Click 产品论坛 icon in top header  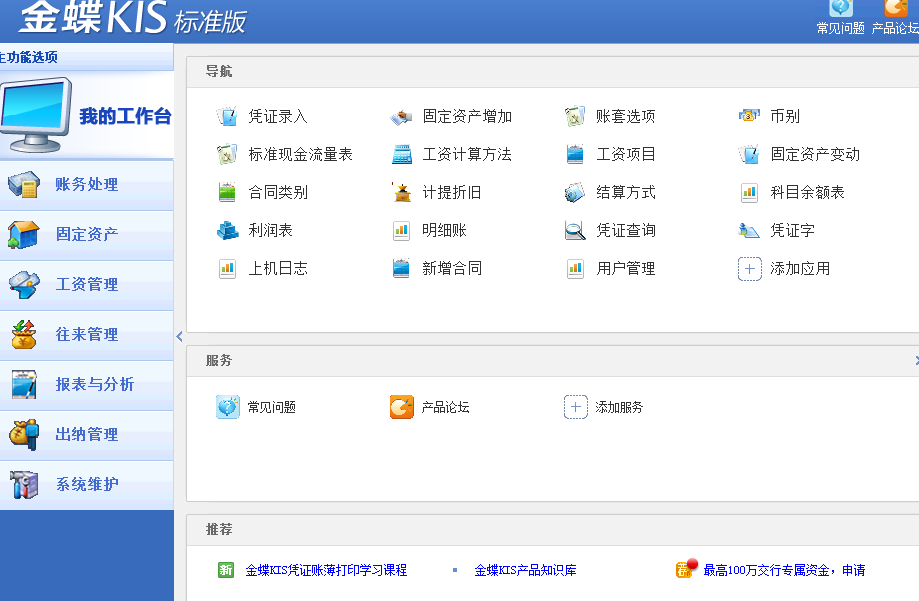coord(896,8)
